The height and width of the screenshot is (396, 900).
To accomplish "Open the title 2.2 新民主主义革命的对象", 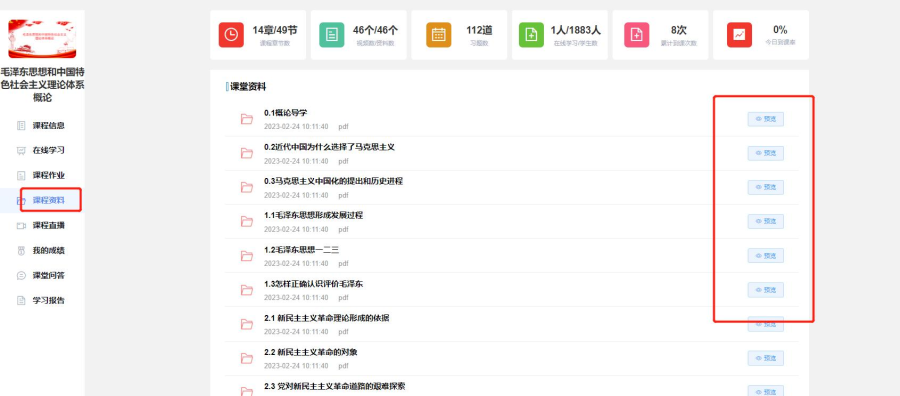I will pyautogui.click(x=311, y=352).
